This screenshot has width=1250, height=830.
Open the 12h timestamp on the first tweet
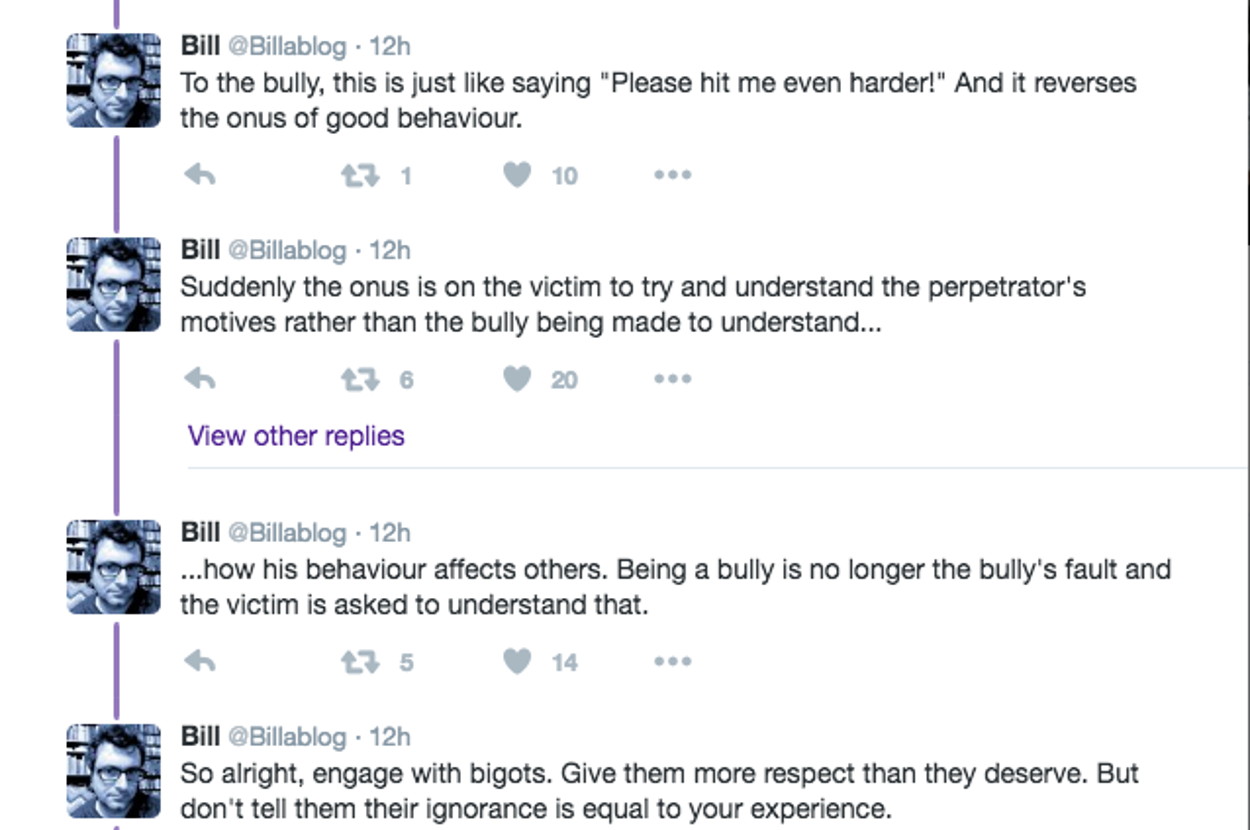(390, 47)
